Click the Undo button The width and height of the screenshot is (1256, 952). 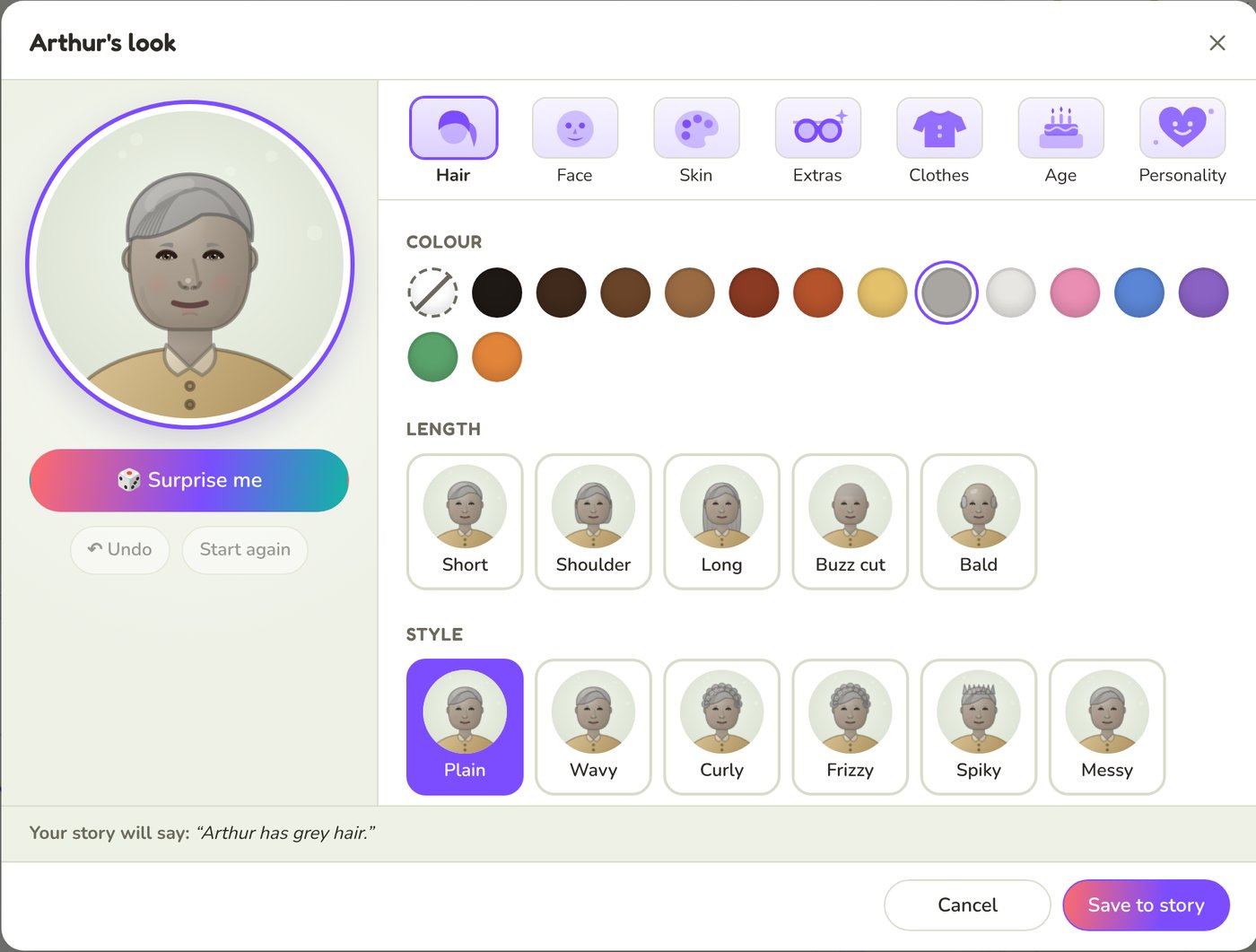120,549
